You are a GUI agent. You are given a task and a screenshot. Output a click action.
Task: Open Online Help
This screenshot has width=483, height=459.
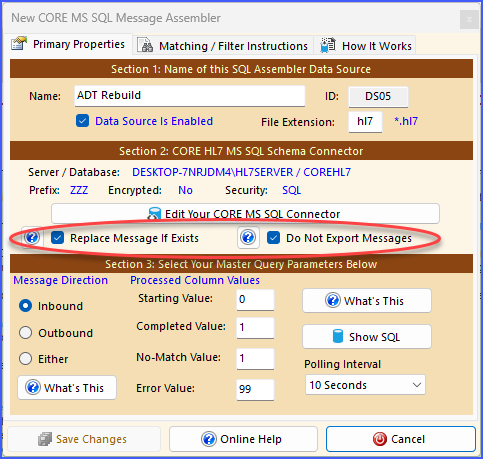click(243, 439)
